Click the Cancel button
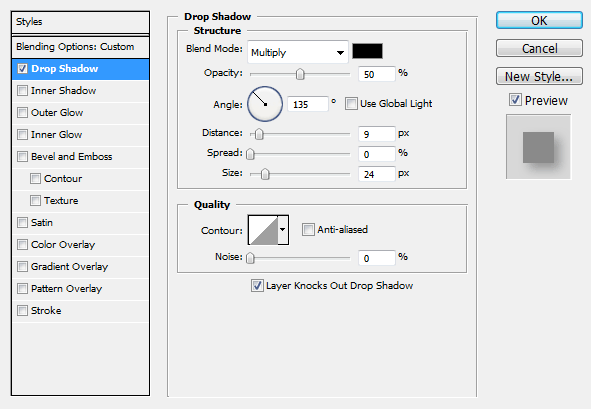The height and width of the screenshot is (409, 591). click(539, 48)
